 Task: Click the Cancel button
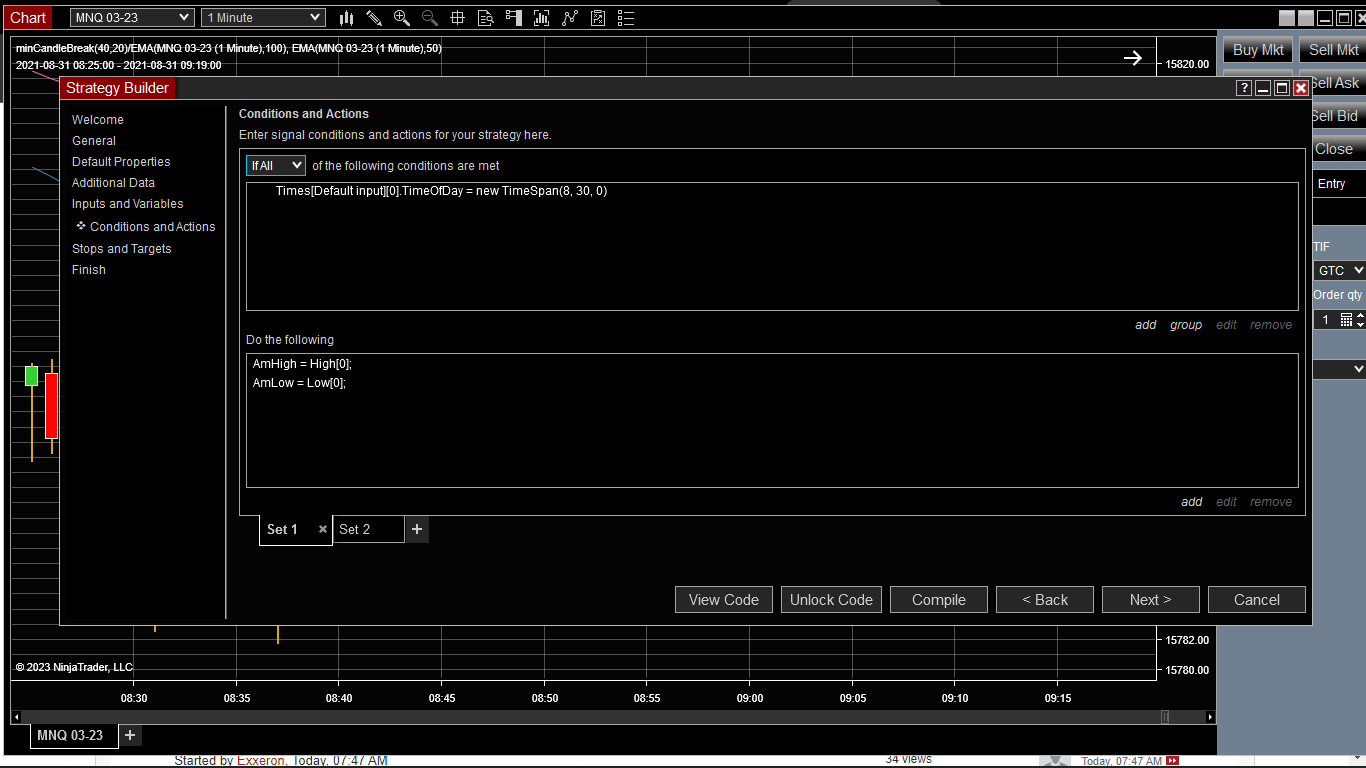click(1257, 600)
